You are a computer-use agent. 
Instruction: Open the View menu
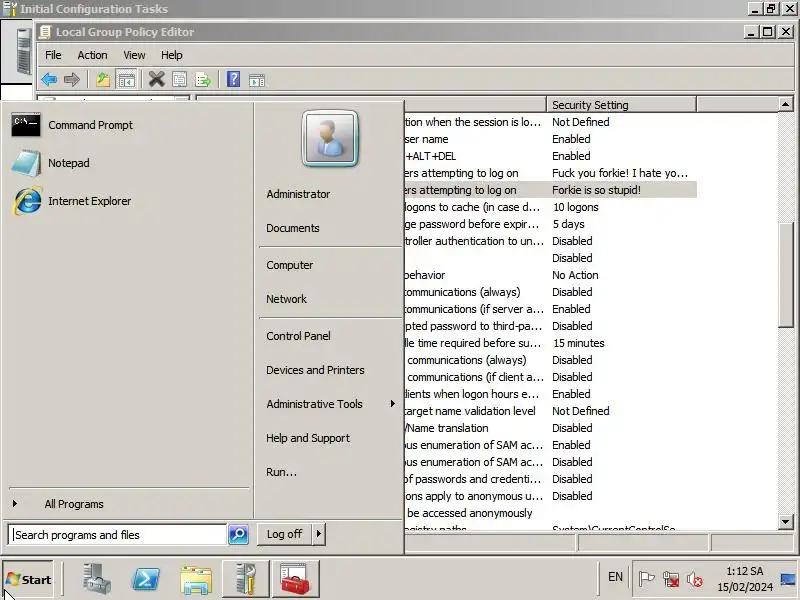tap(134, 55)
